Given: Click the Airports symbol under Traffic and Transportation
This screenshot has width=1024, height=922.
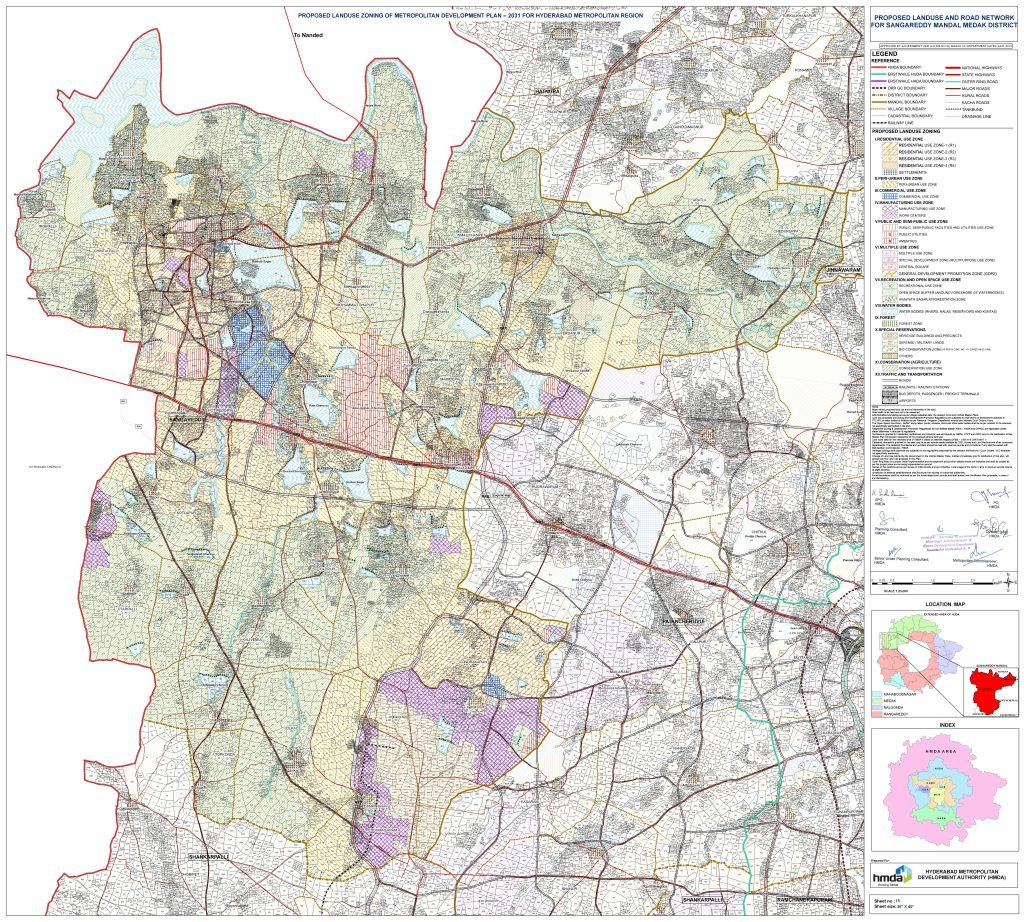Looking at the screenshot, I should (890, 399).
